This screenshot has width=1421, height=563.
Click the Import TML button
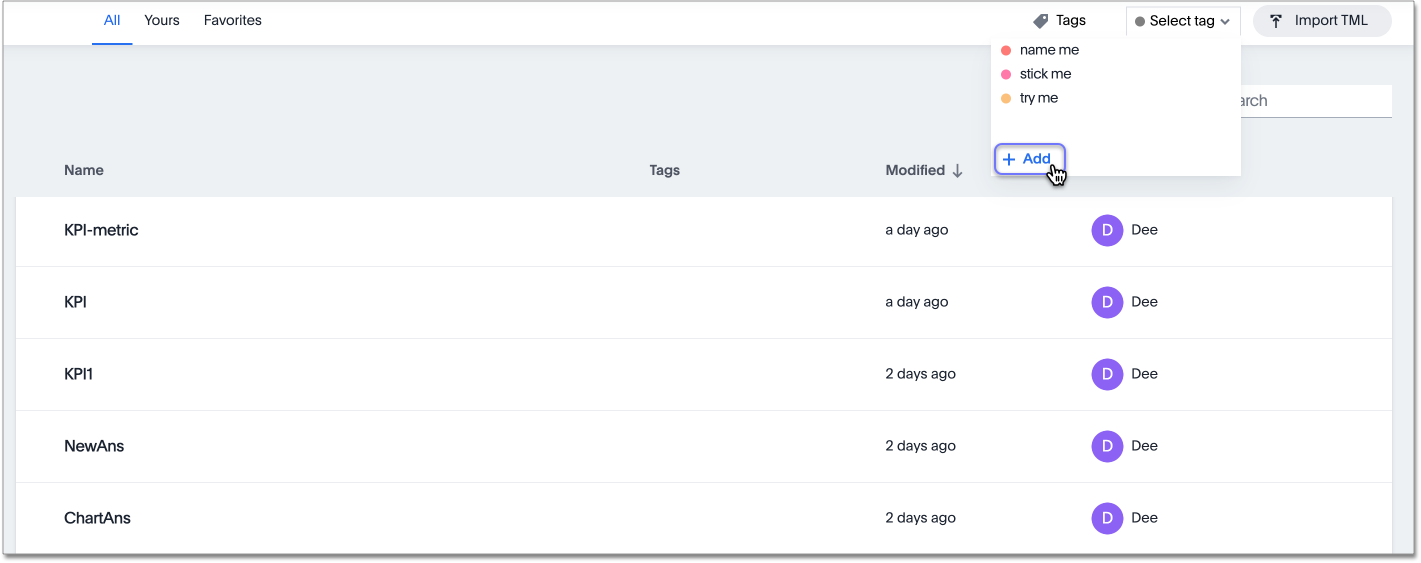coord(1322,21)
